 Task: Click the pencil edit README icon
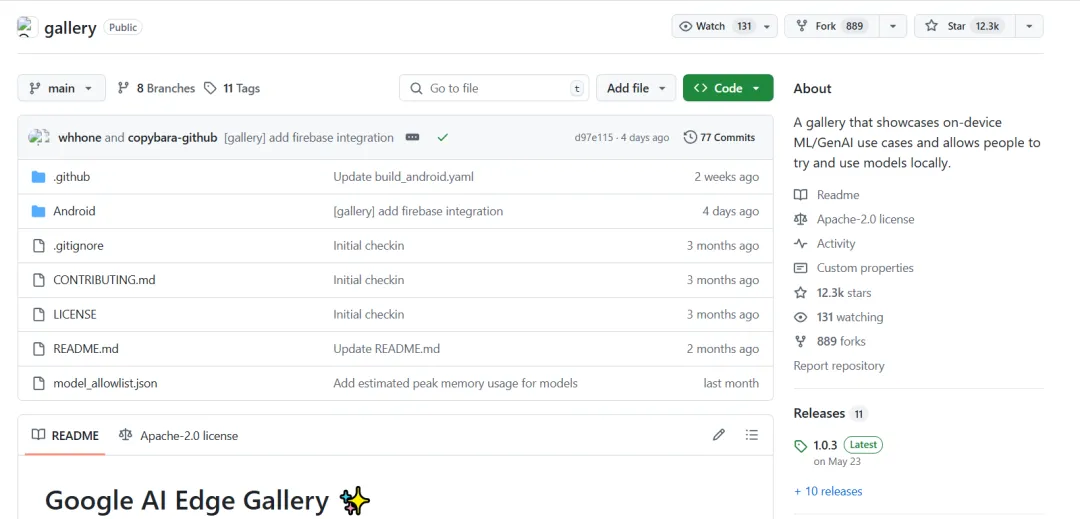click(x=718, y=435)
